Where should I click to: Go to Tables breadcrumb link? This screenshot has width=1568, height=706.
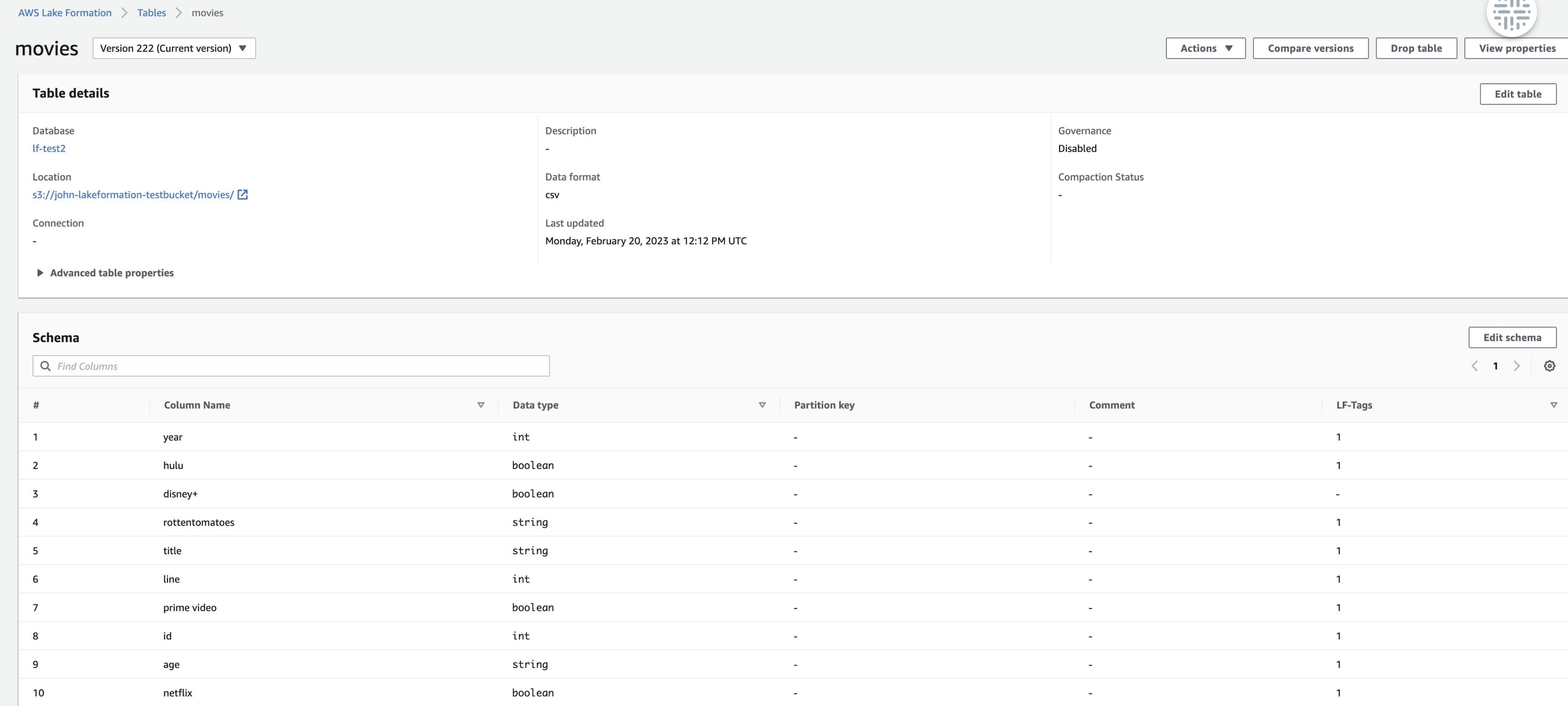click(151, 13)
